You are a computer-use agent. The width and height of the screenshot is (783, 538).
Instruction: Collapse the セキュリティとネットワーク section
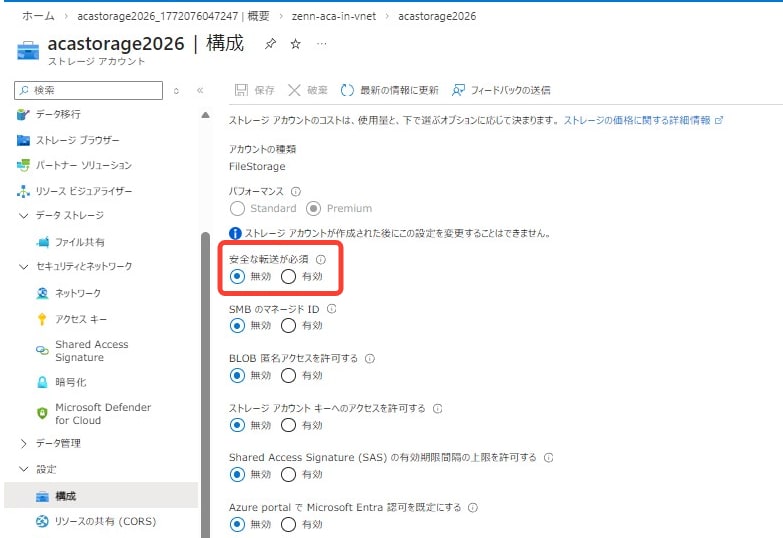coord(23,267)
